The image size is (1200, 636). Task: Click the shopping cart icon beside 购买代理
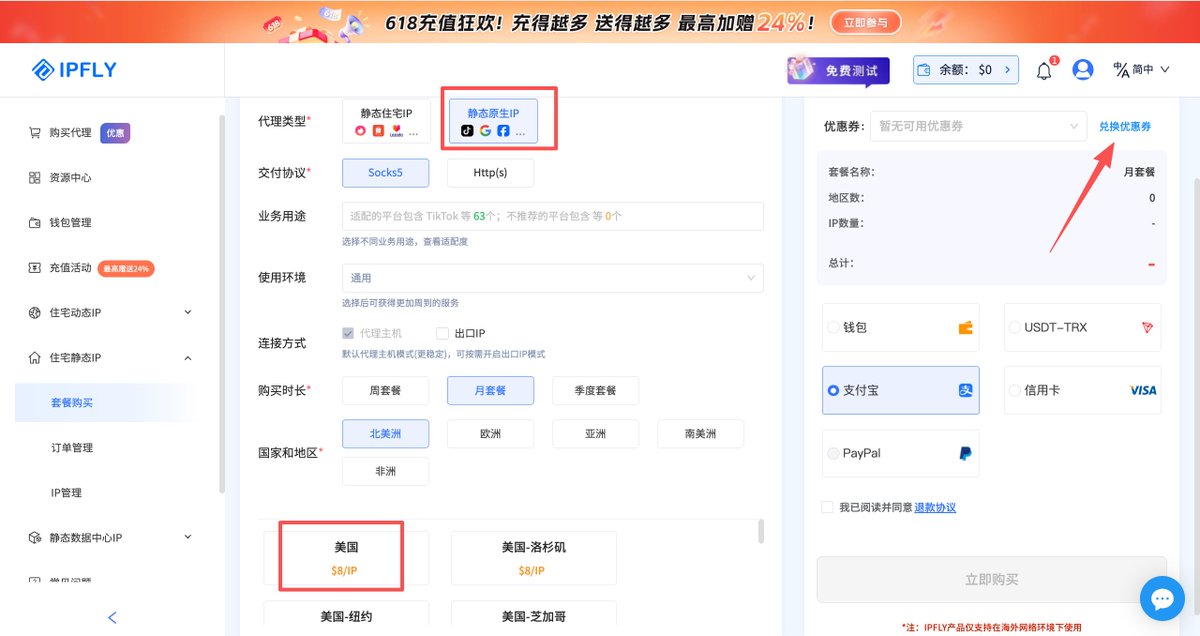pos(35,133)
